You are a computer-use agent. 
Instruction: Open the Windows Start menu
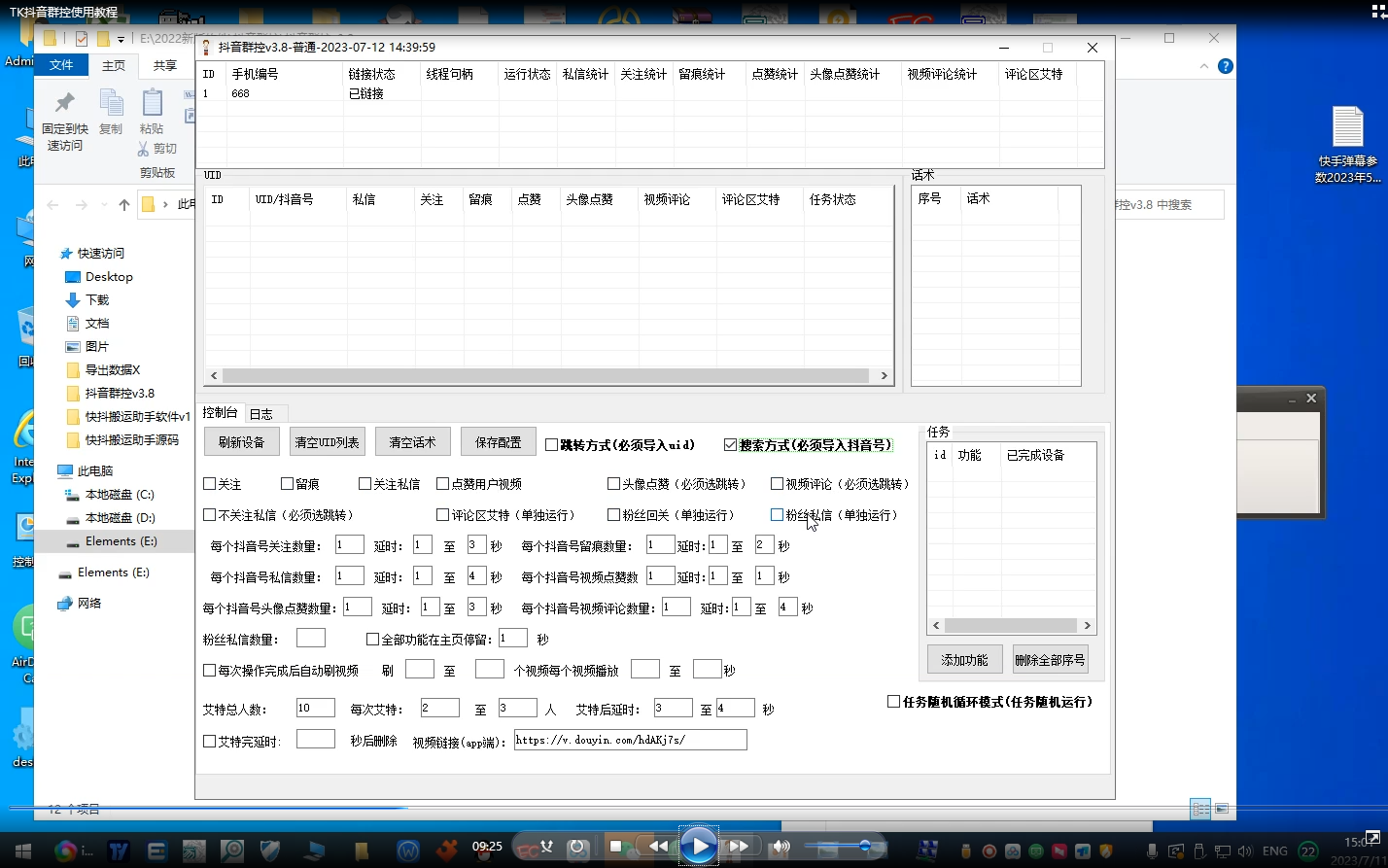pyautogui.click(x=19, y=851)
